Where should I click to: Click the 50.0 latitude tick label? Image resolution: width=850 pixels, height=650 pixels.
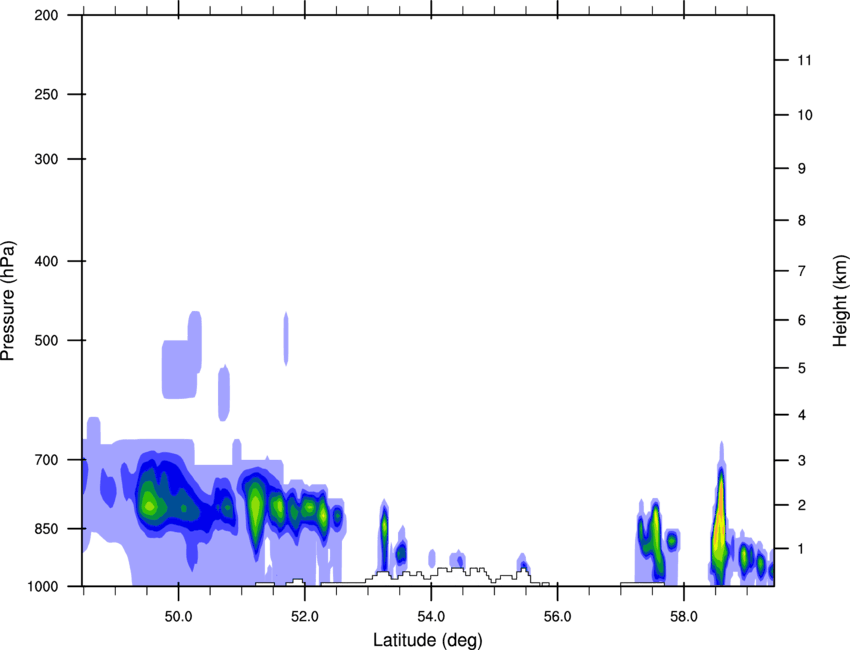178,617
